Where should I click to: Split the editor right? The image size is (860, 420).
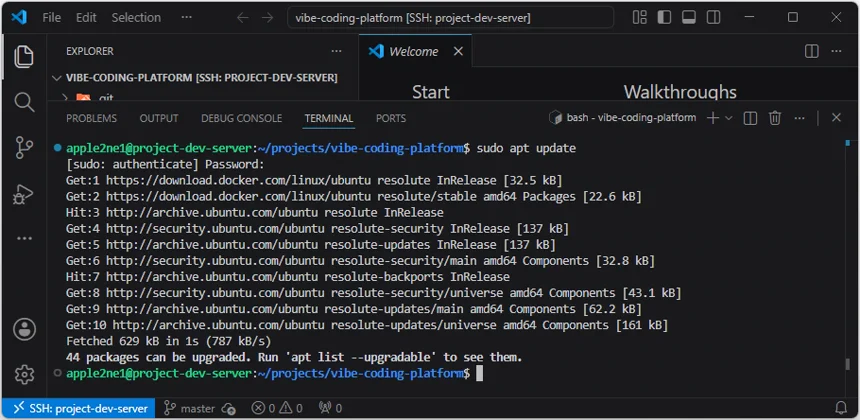[812, 51]
